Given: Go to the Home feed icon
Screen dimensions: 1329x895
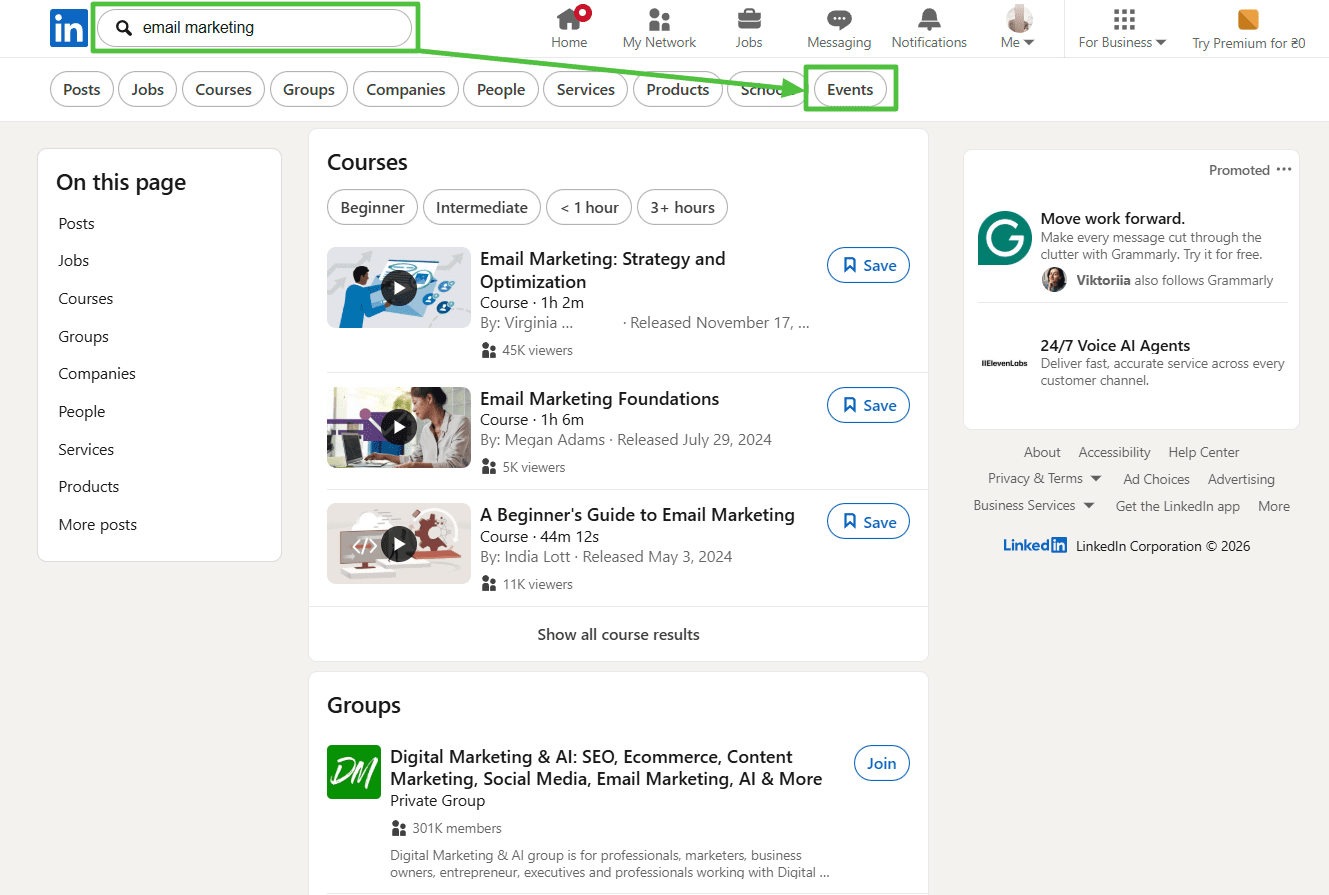Looking at the screenshot, I should coord(570,19).
